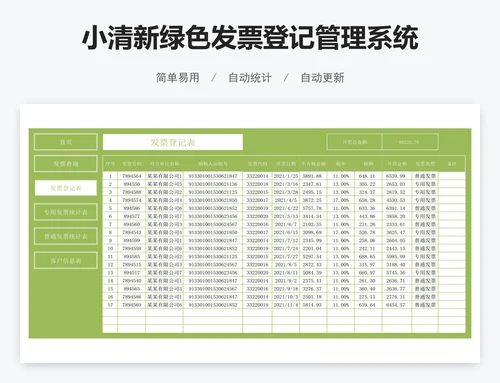Viewport: 500px width, 383px height.
Task: Select invoice number cell 7894543
Action: click(x=132, y=232)
